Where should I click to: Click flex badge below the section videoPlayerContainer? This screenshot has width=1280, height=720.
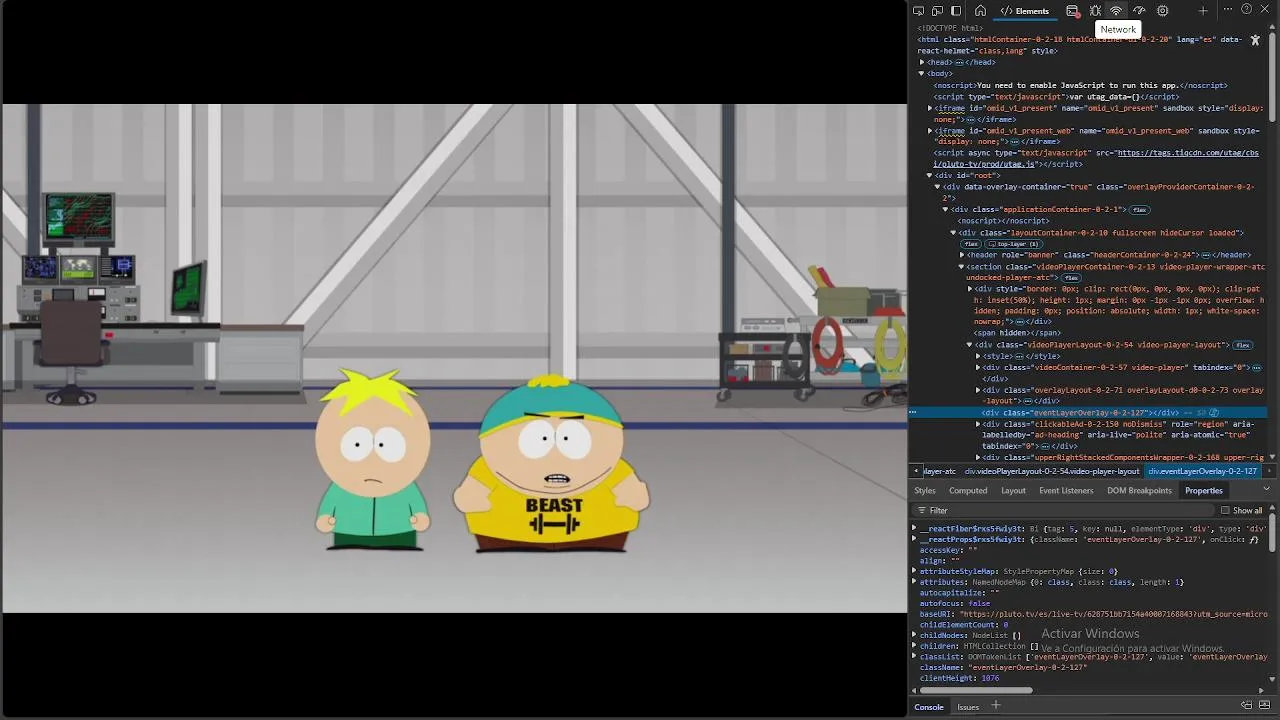(1071, 278)
